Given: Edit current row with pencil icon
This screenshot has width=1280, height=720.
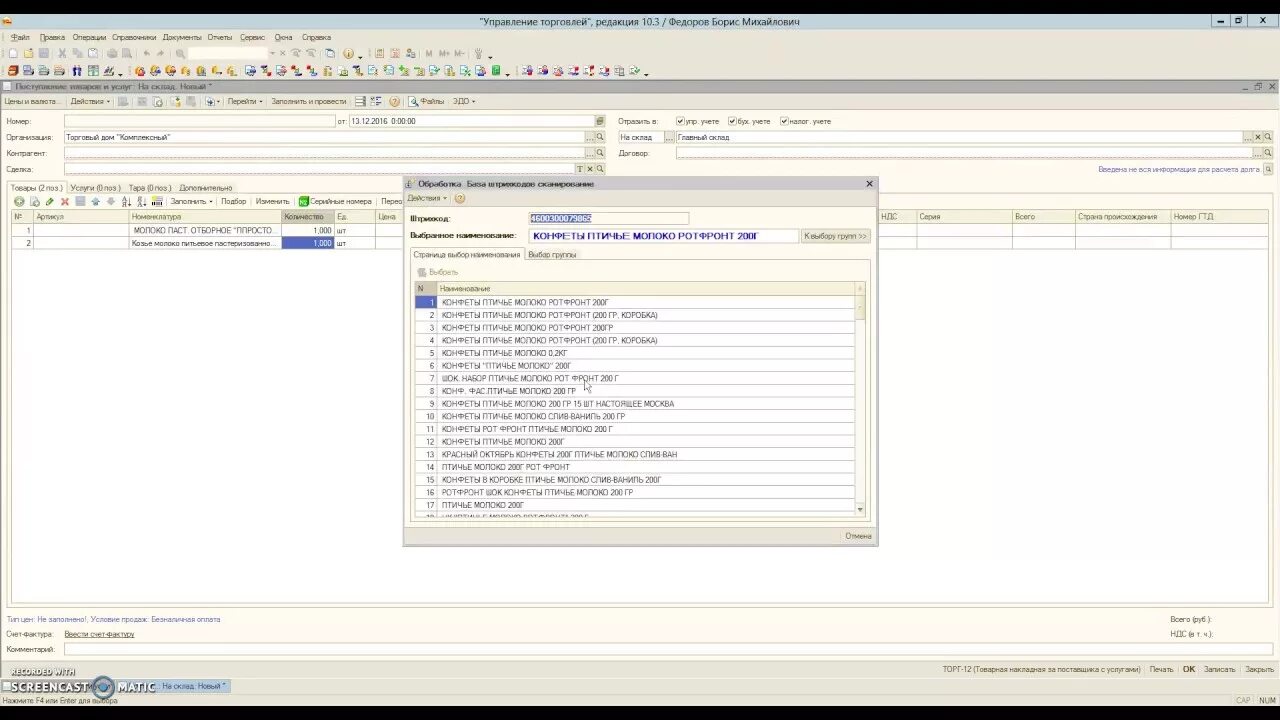Looking at the screenshot, I should (49, 202).
